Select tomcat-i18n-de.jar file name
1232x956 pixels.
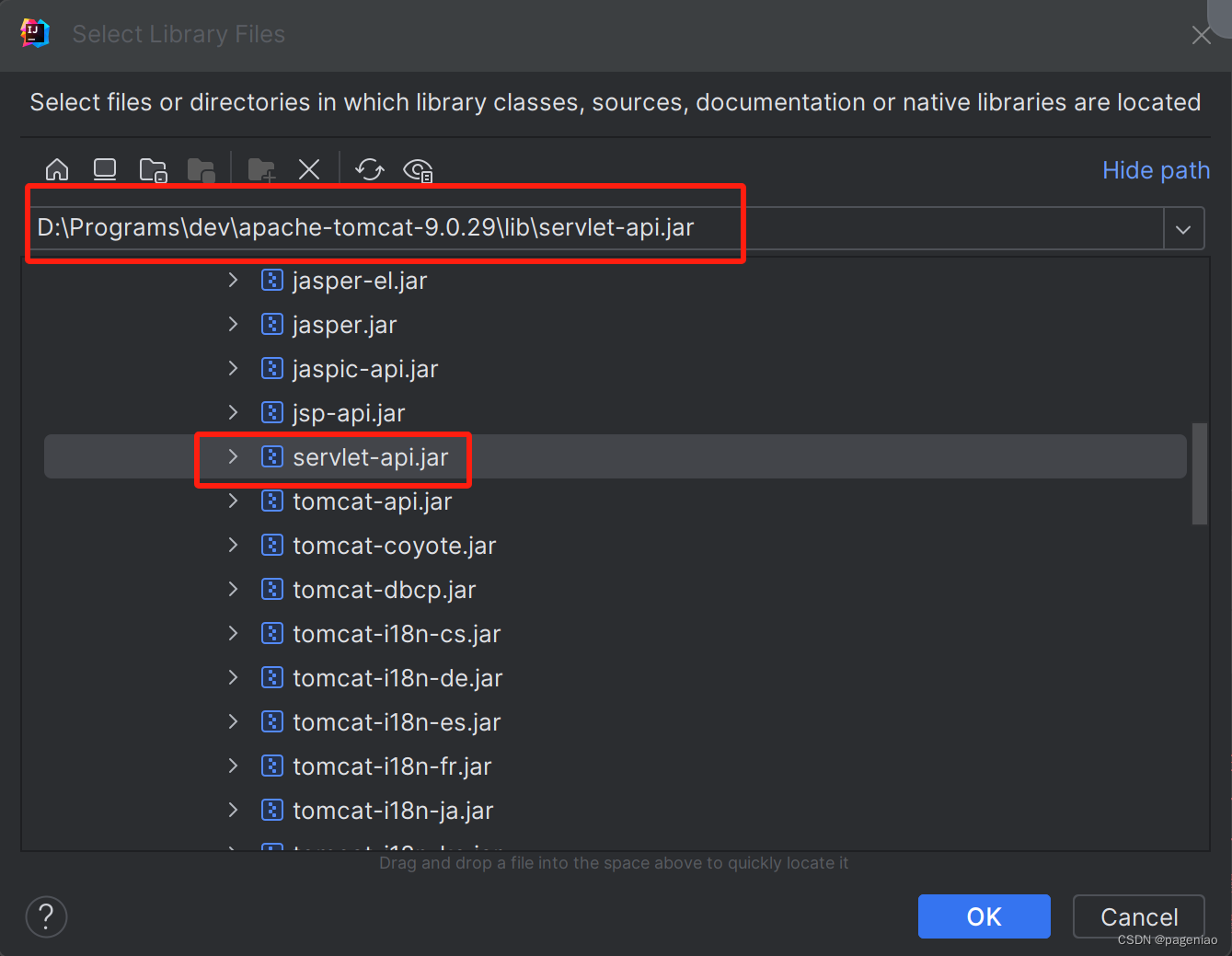tap(397, 678)
